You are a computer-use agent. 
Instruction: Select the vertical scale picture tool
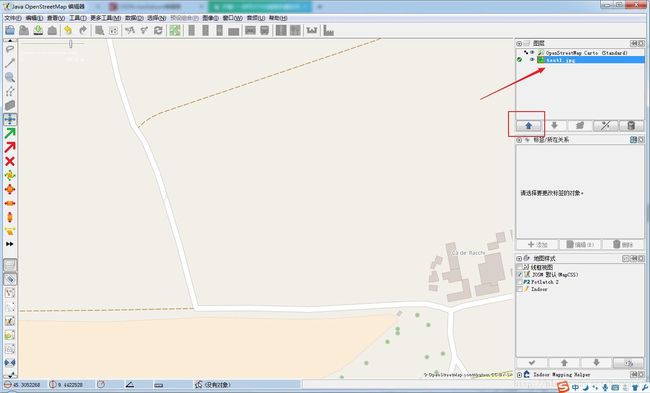click(10, 217)
